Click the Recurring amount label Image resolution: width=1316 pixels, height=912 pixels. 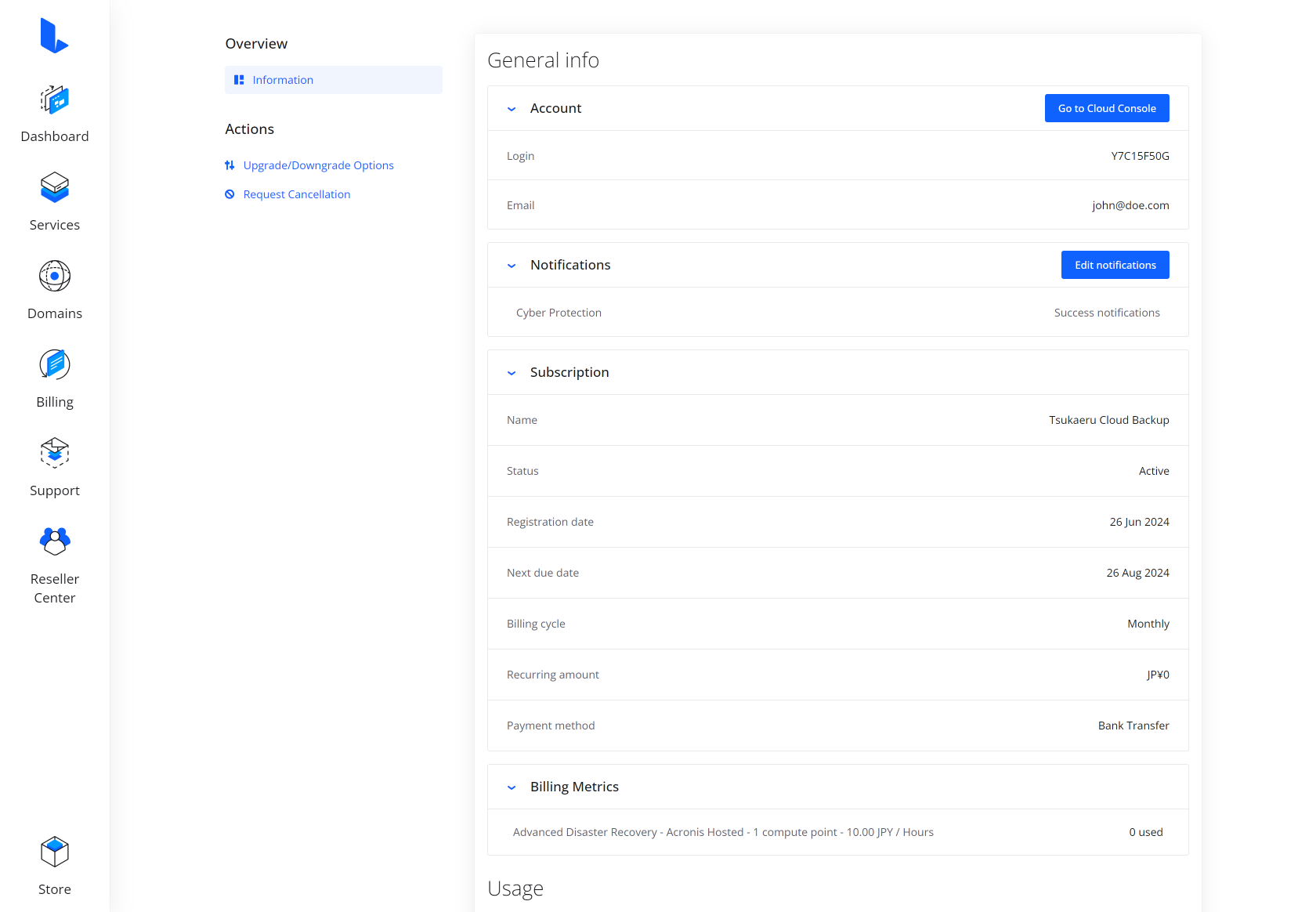552,675
